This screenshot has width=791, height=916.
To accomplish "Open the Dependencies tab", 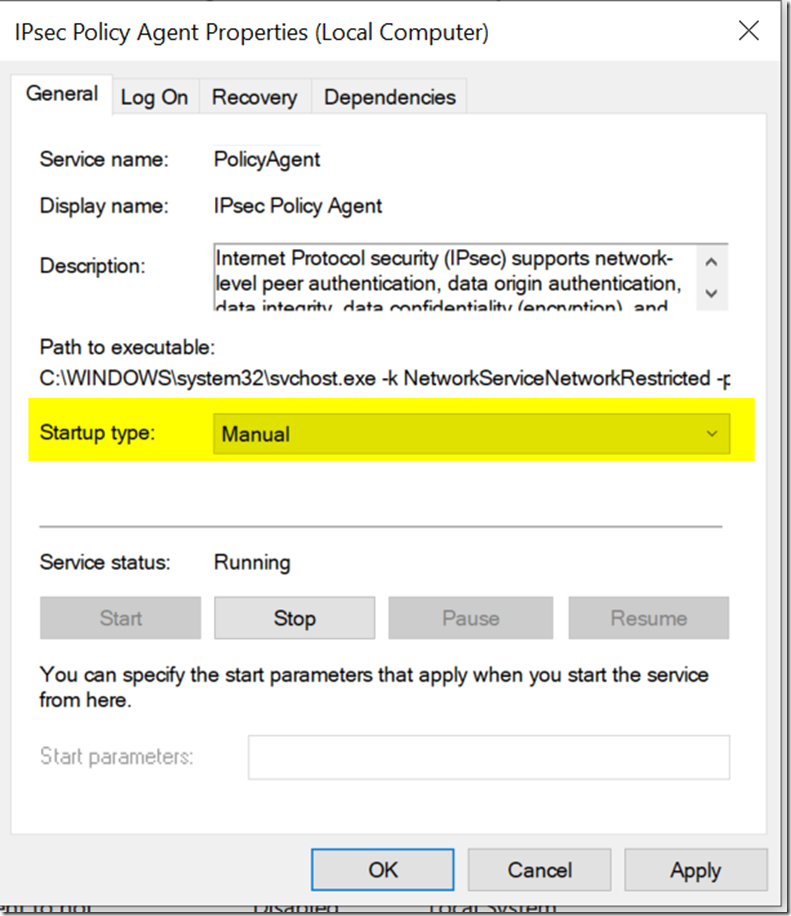I will (x=389, y=97).
